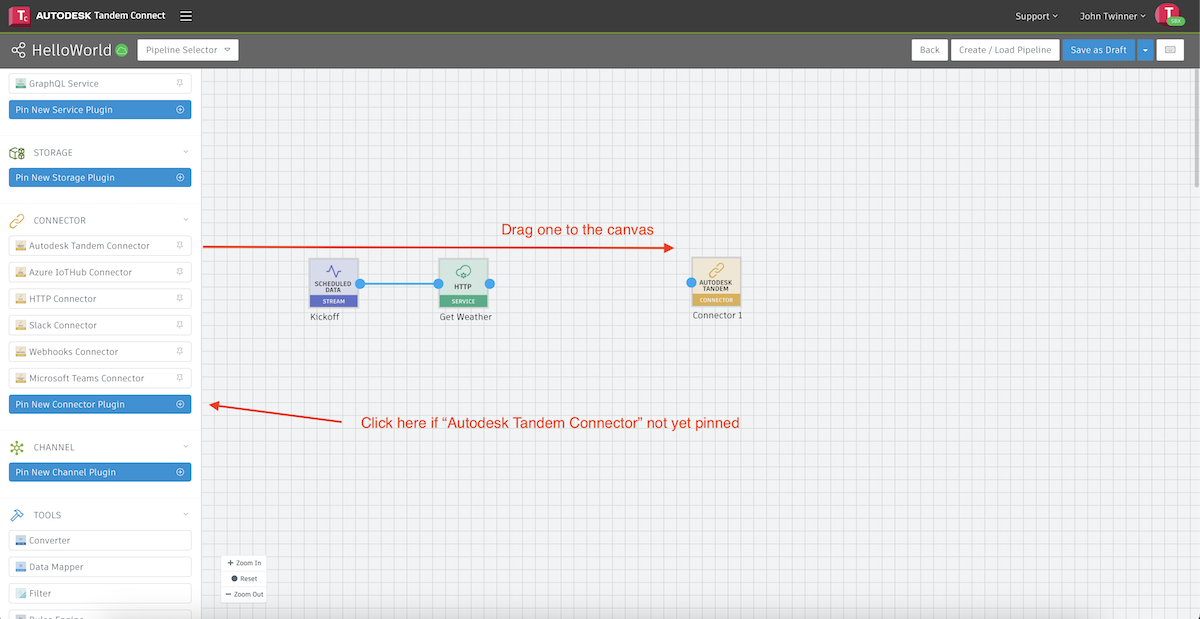1200x619 pixels.
Task: Select the Scheduled Data stream node
Action: (333, 282)
